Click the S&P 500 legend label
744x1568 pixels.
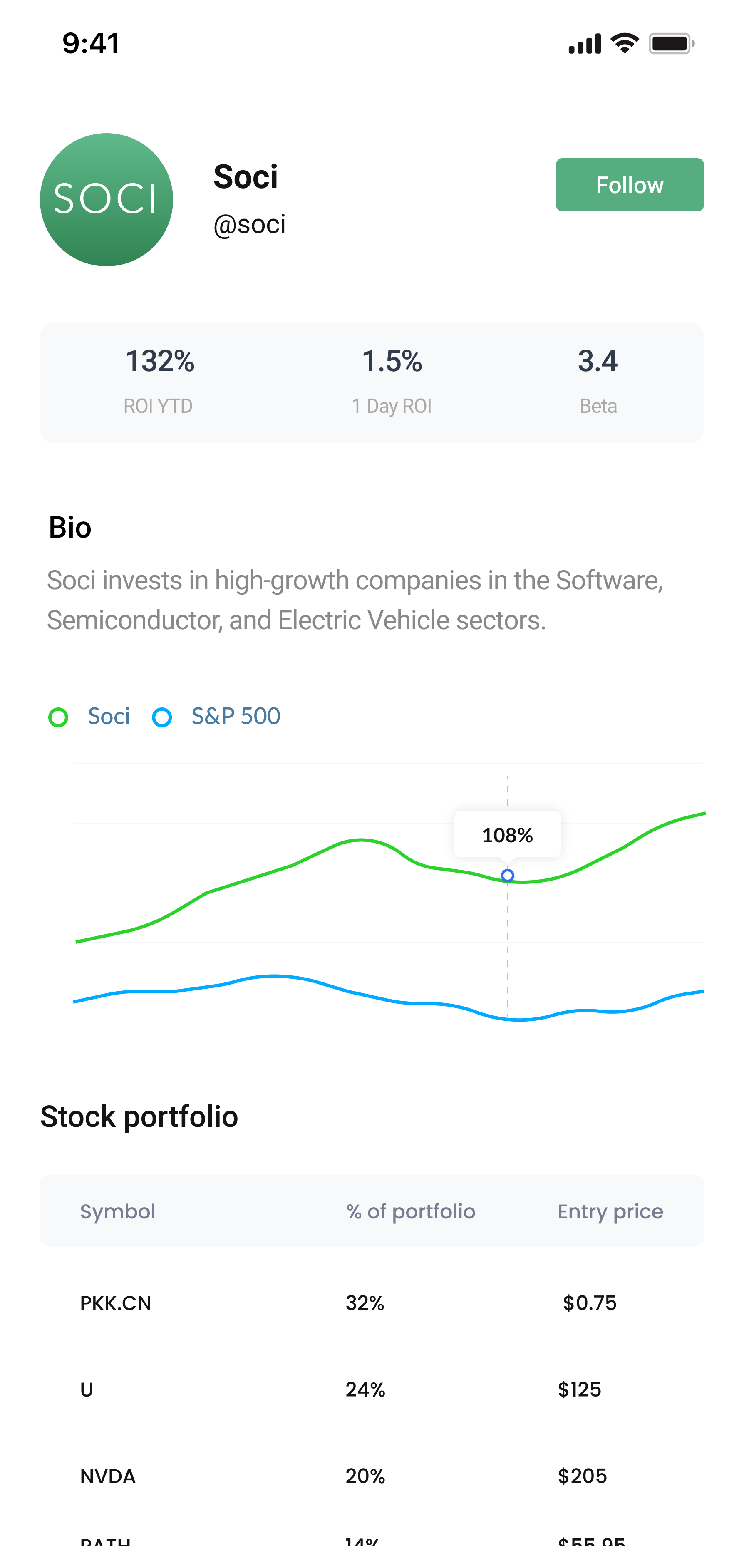[236, 716]
